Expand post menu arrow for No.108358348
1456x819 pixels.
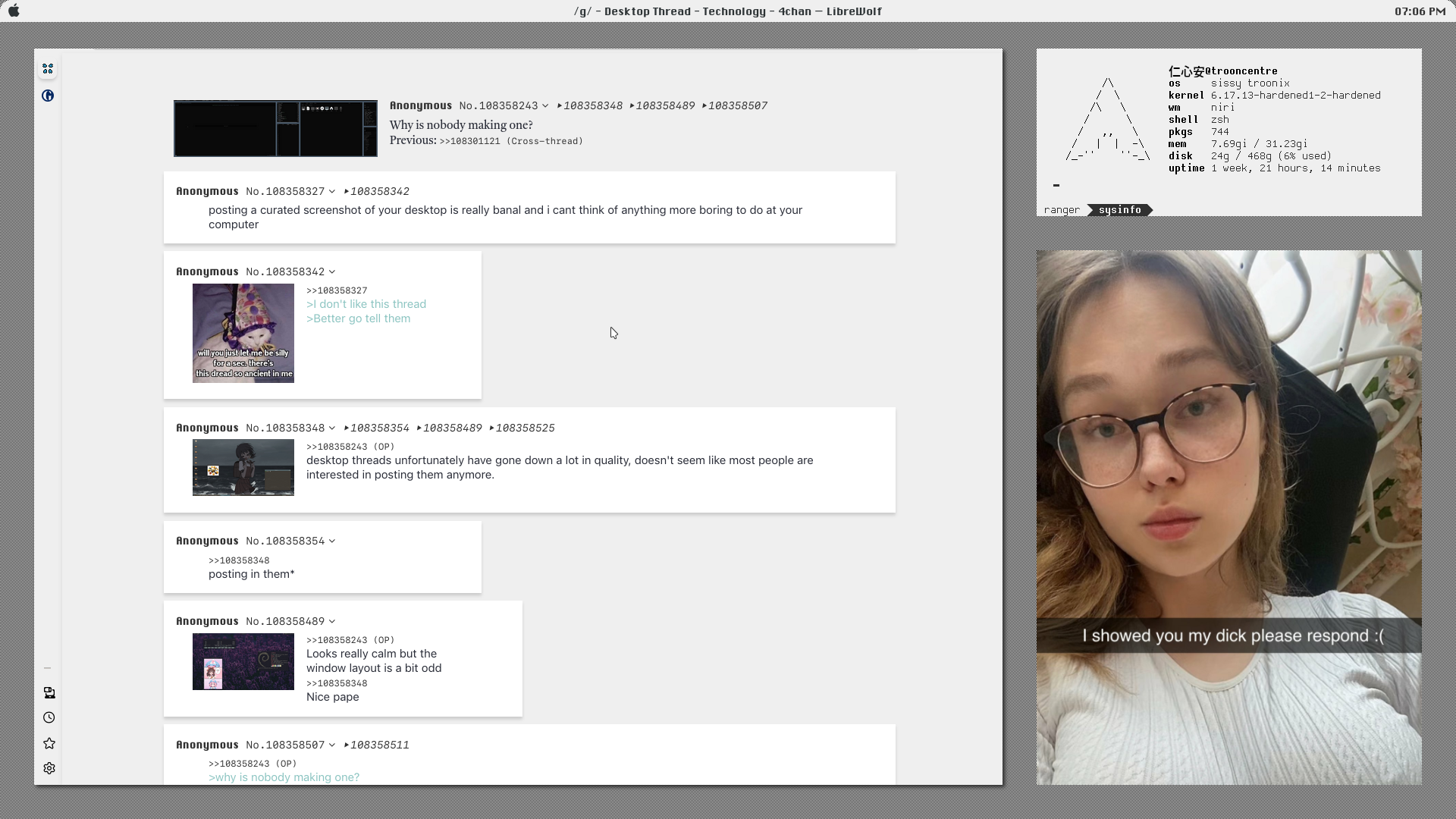tap(332, 428)
